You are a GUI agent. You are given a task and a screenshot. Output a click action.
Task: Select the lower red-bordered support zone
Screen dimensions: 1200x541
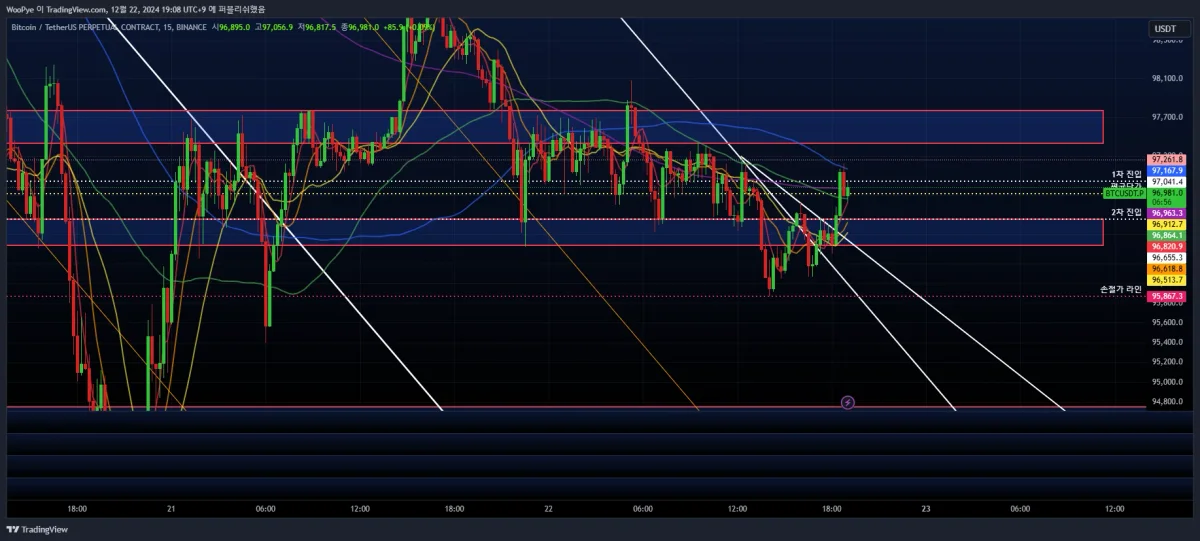[x=554, y=232]
